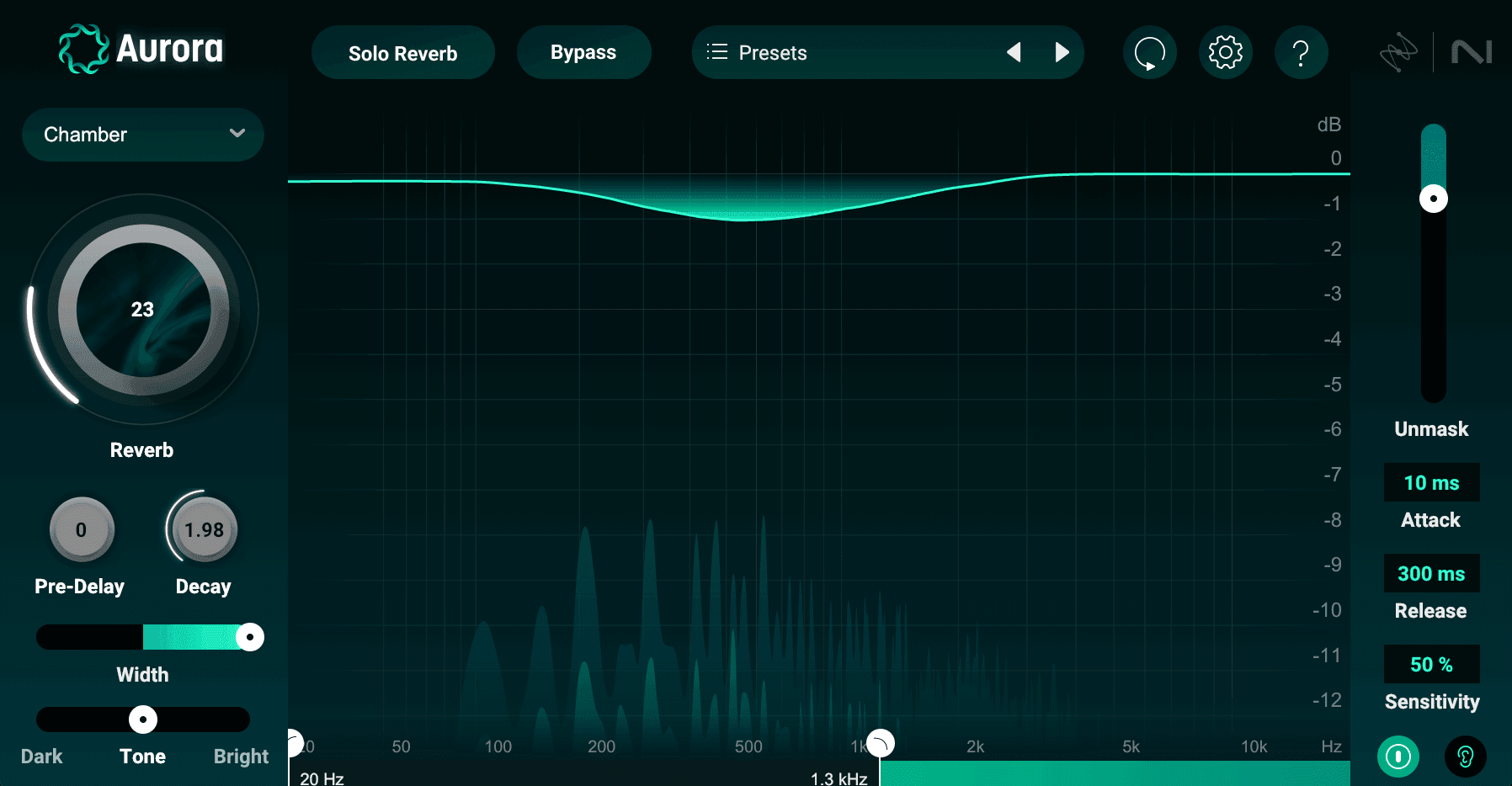Click the feedback chat bubble icon
The height and width of the screenshot is (786, 1512).
[1150, 52]
